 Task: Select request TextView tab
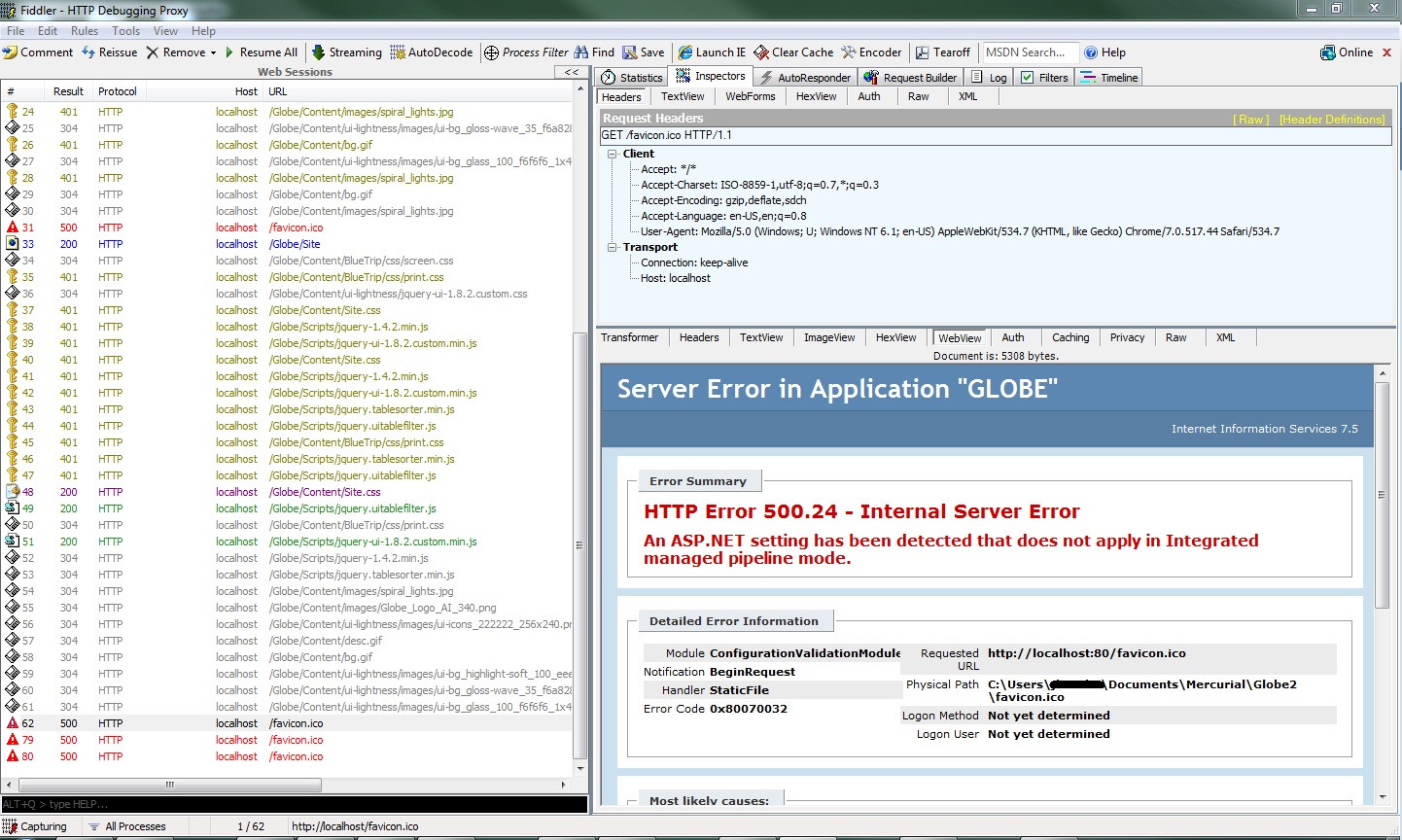click(683, 96)
